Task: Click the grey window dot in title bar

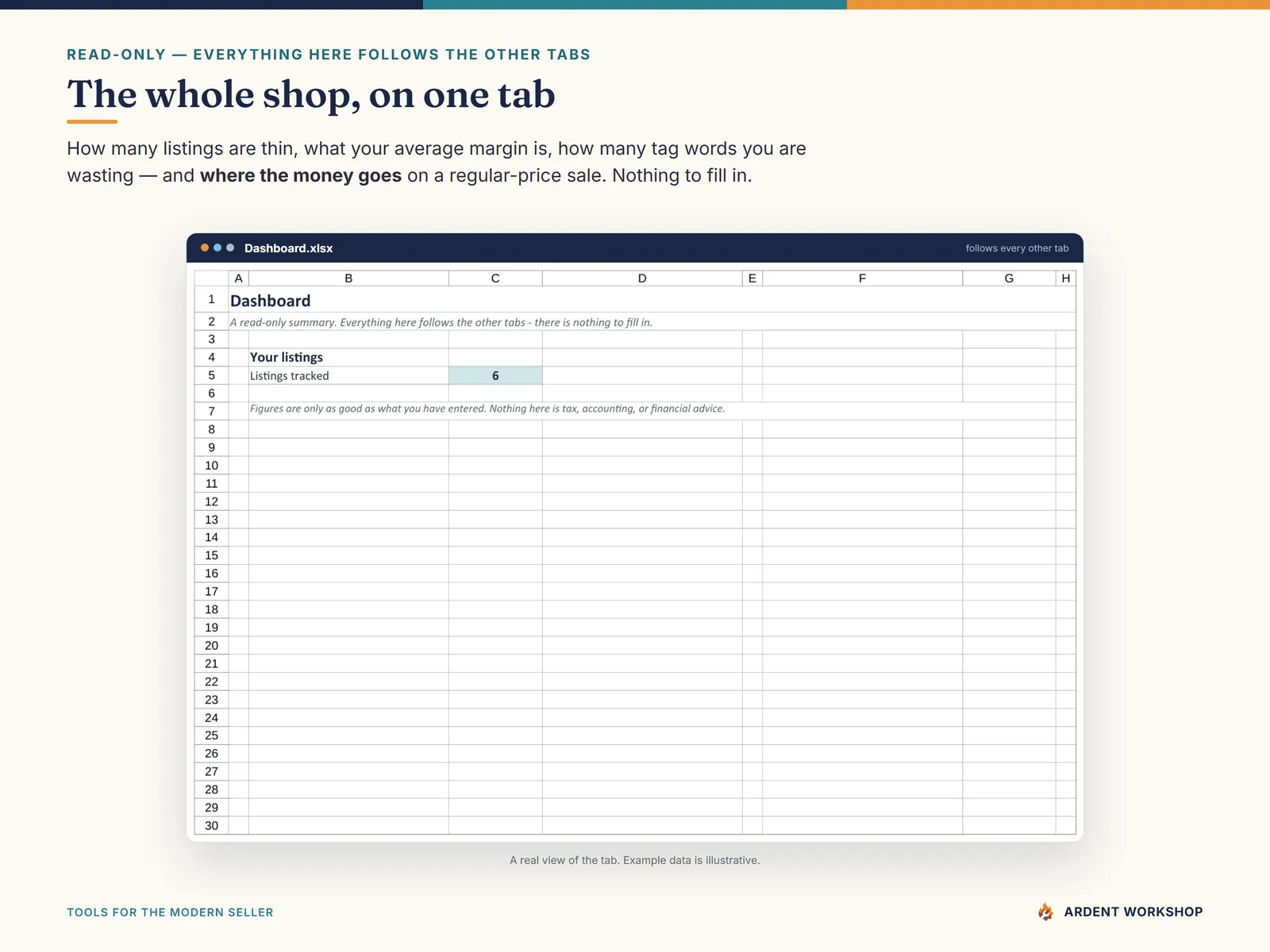Action: pos(230,248)
